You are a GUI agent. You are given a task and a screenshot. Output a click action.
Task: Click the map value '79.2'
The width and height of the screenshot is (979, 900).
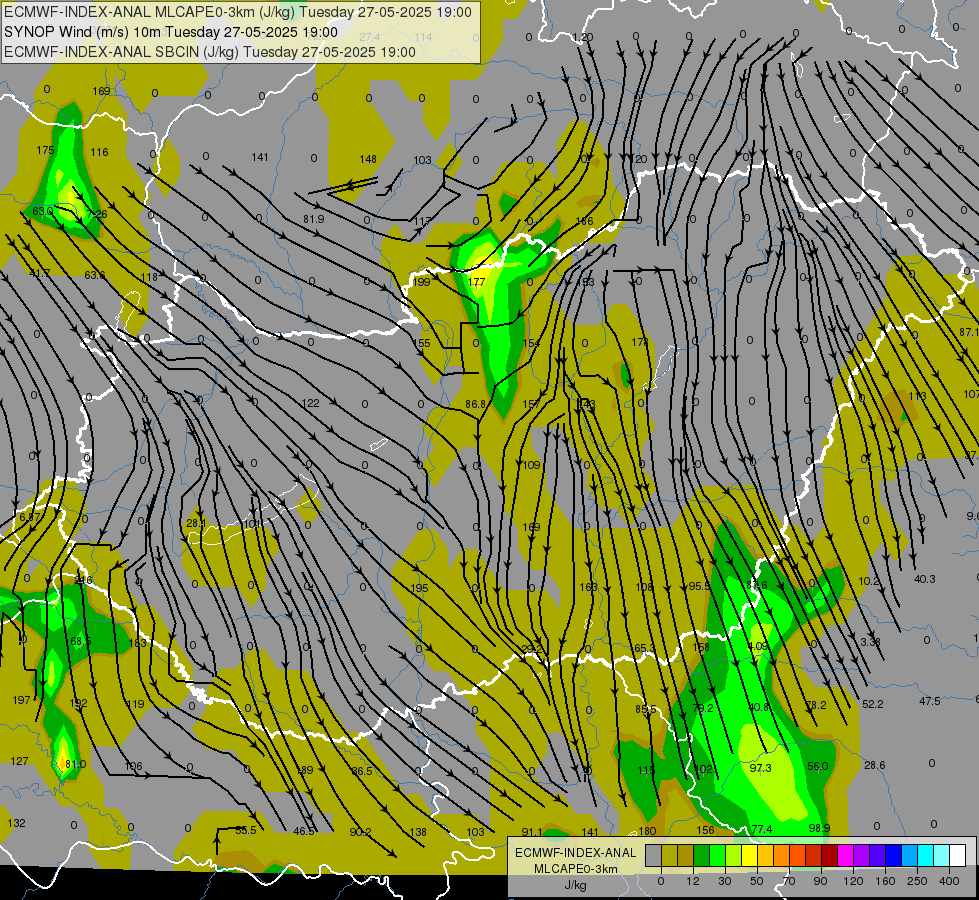tap(702, 708)
